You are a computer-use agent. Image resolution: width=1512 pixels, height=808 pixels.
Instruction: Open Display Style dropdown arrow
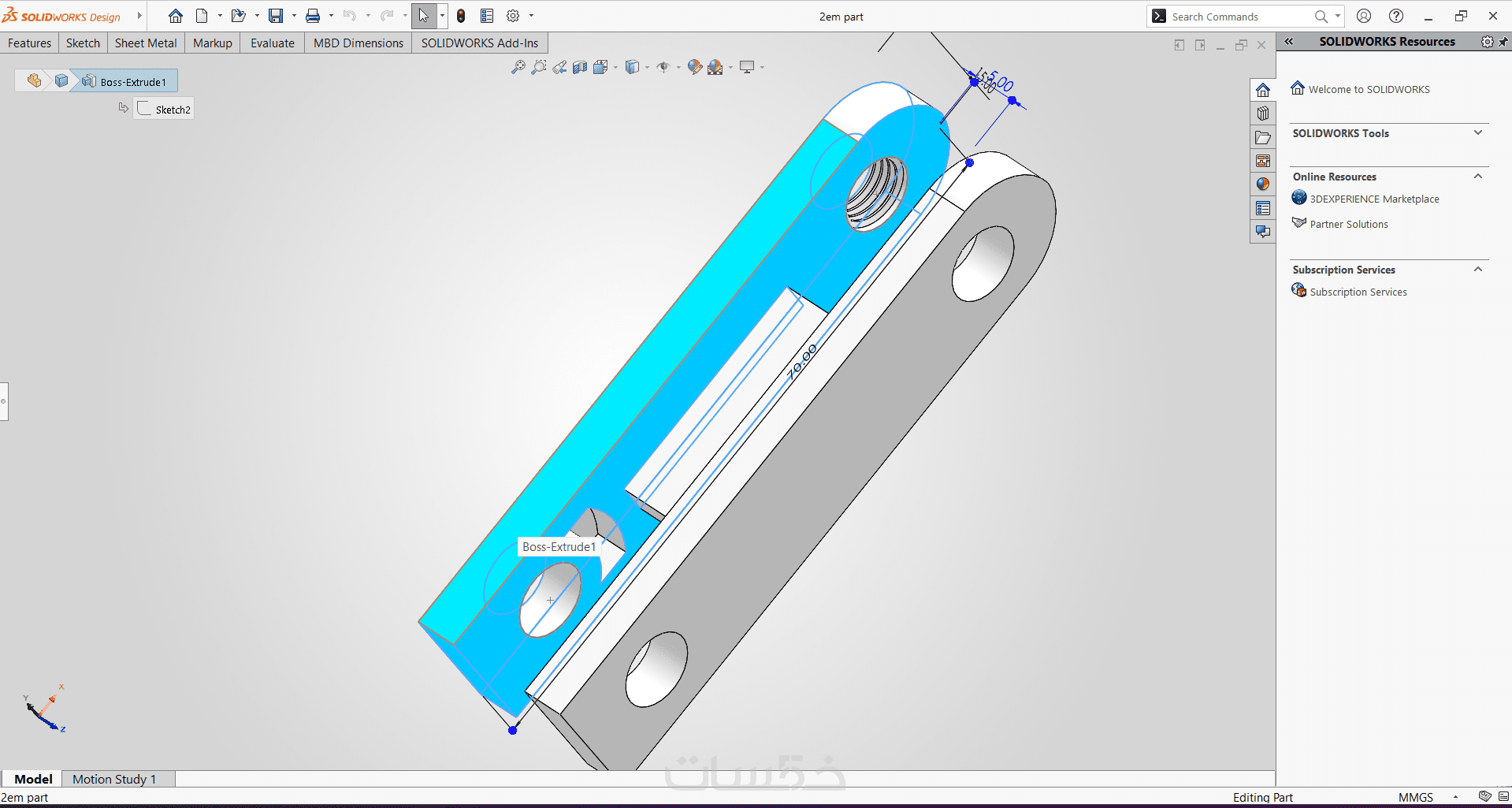647,68
